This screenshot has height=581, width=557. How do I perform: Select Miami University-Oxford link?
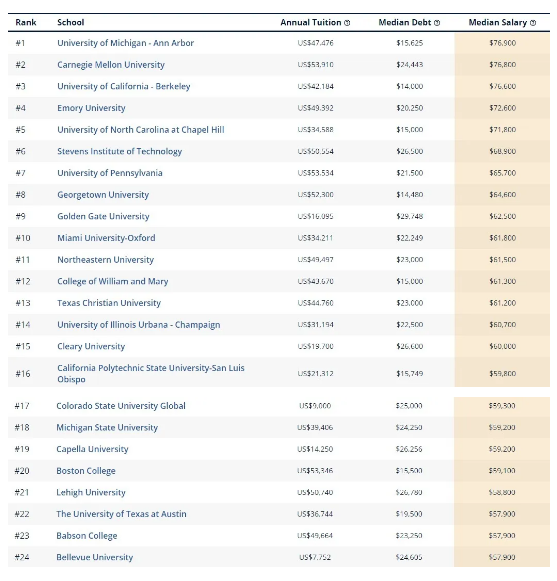(106, 238)
